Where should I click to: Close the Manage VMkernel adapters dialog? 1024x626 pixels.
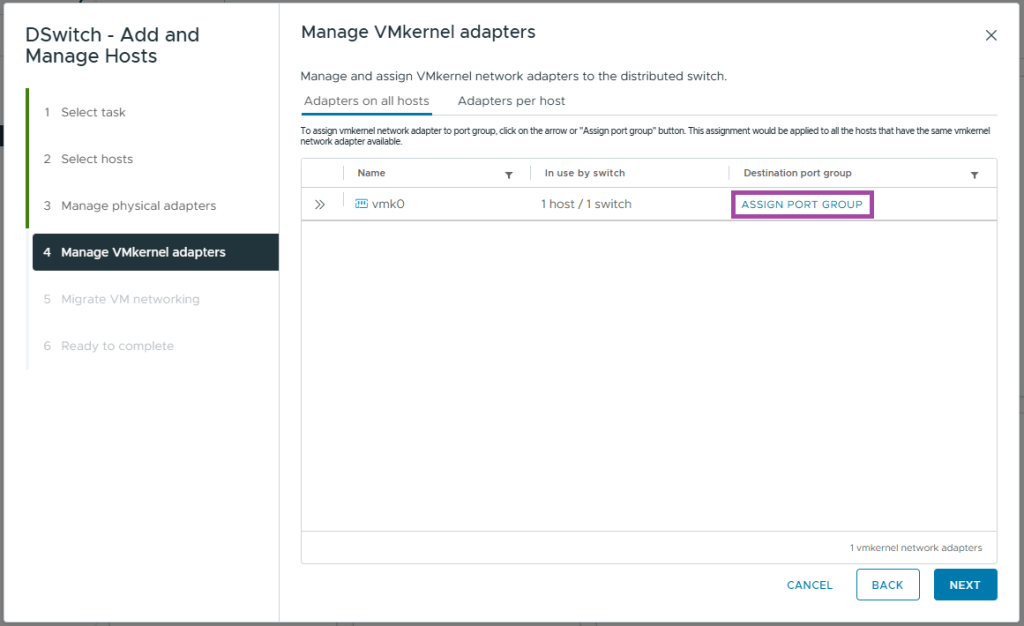(991, 35)
